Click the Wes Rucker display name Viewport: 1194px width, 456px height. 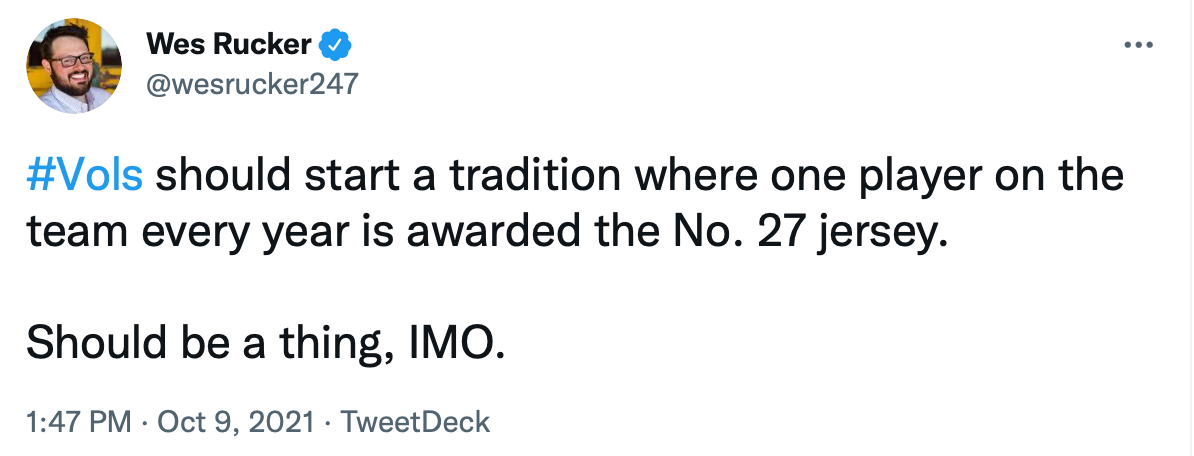point(230,45)
